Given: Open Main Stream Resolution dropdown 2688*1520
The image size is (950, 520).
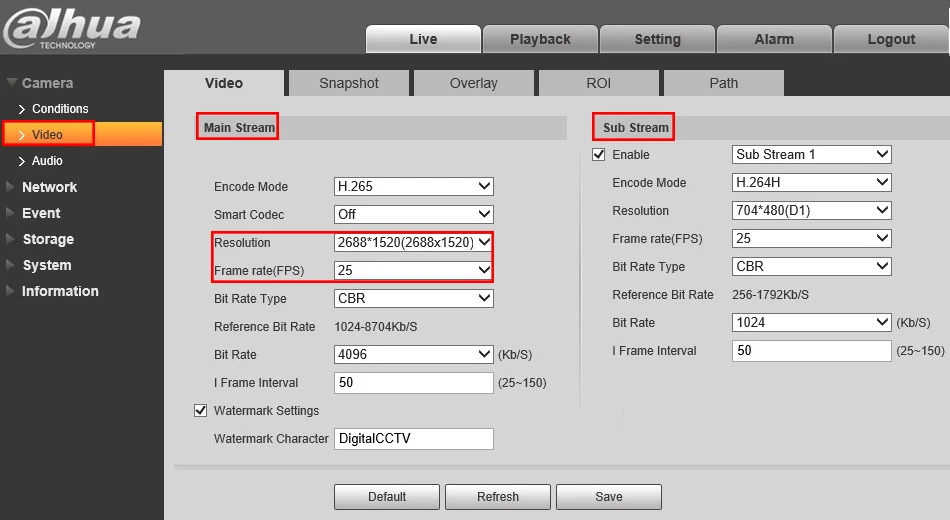Looking at the screenshot, I should click(414, 242).
